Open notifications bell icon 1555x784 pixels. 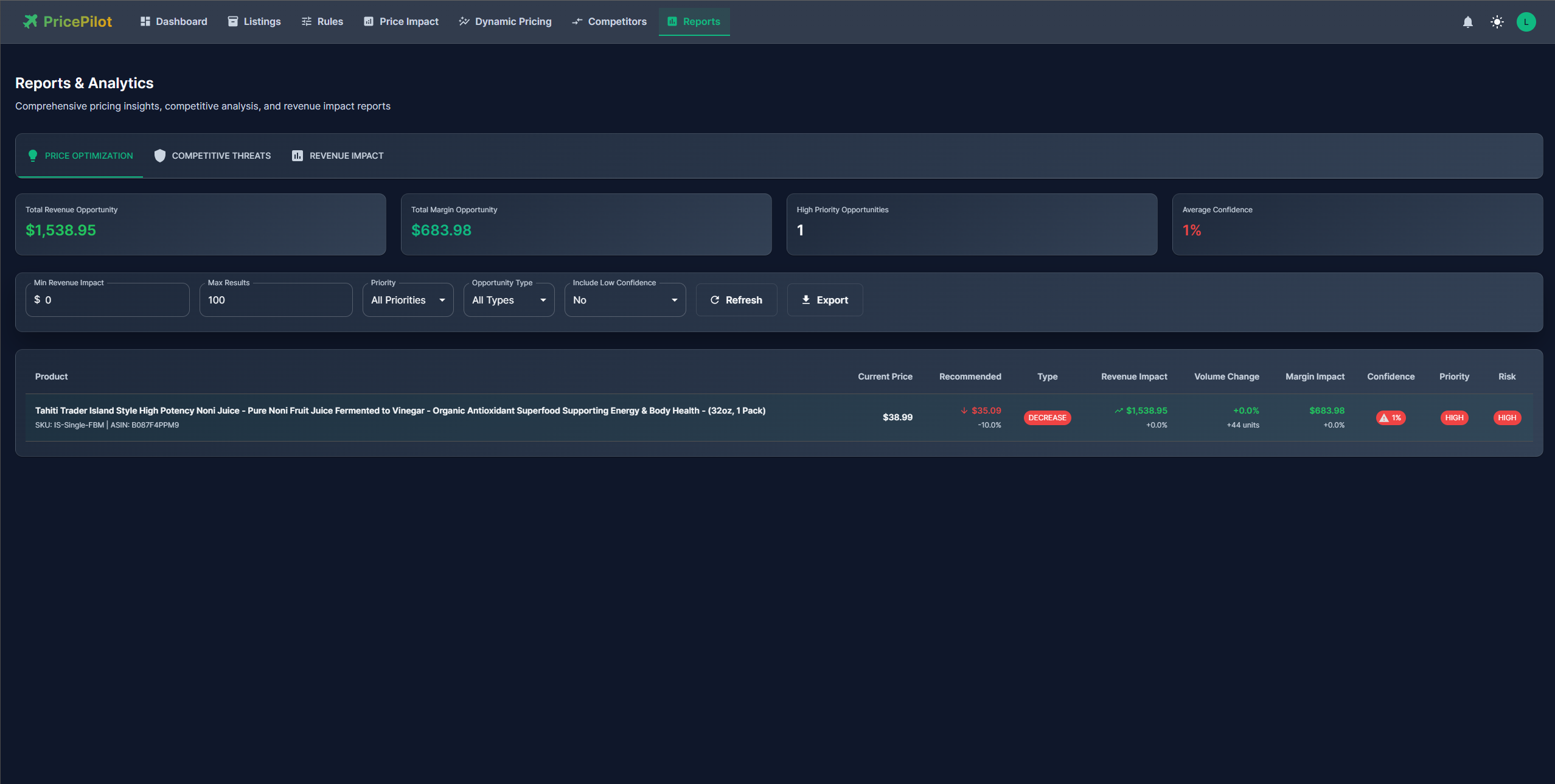coord(1467,22)
